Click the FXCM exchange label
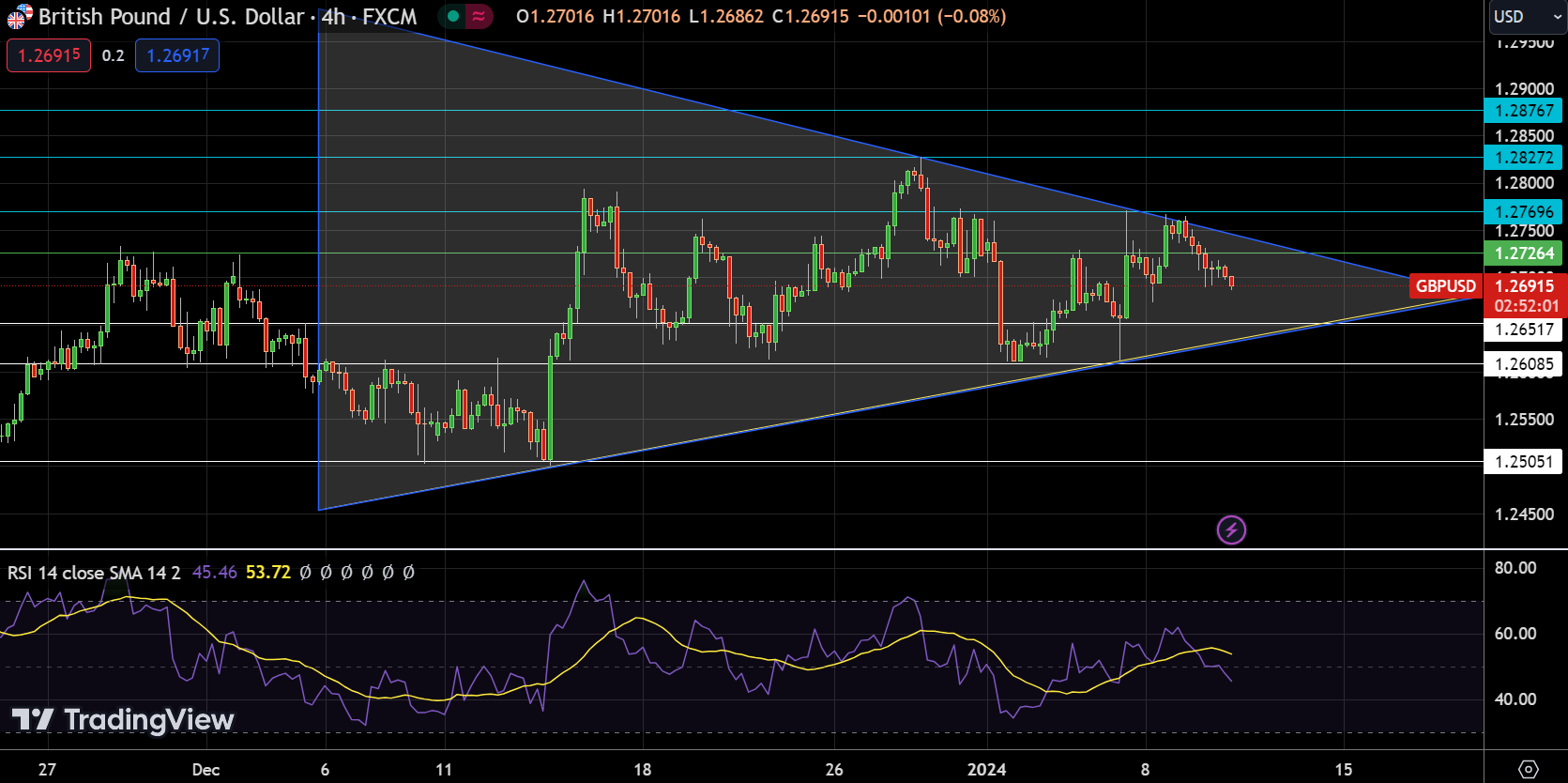 pyautogui.click(x=389, y=16)
